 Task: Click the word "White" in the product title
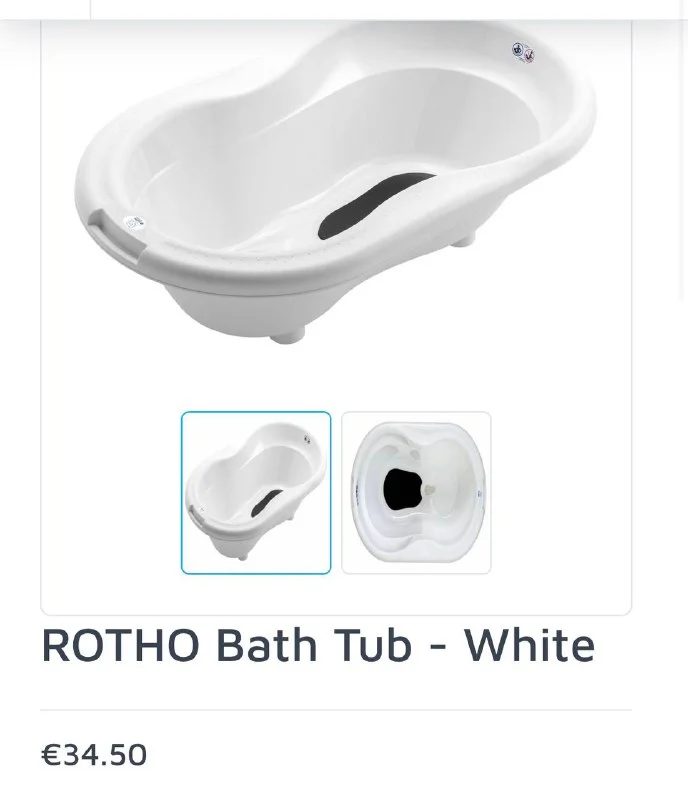coord(529,645)
